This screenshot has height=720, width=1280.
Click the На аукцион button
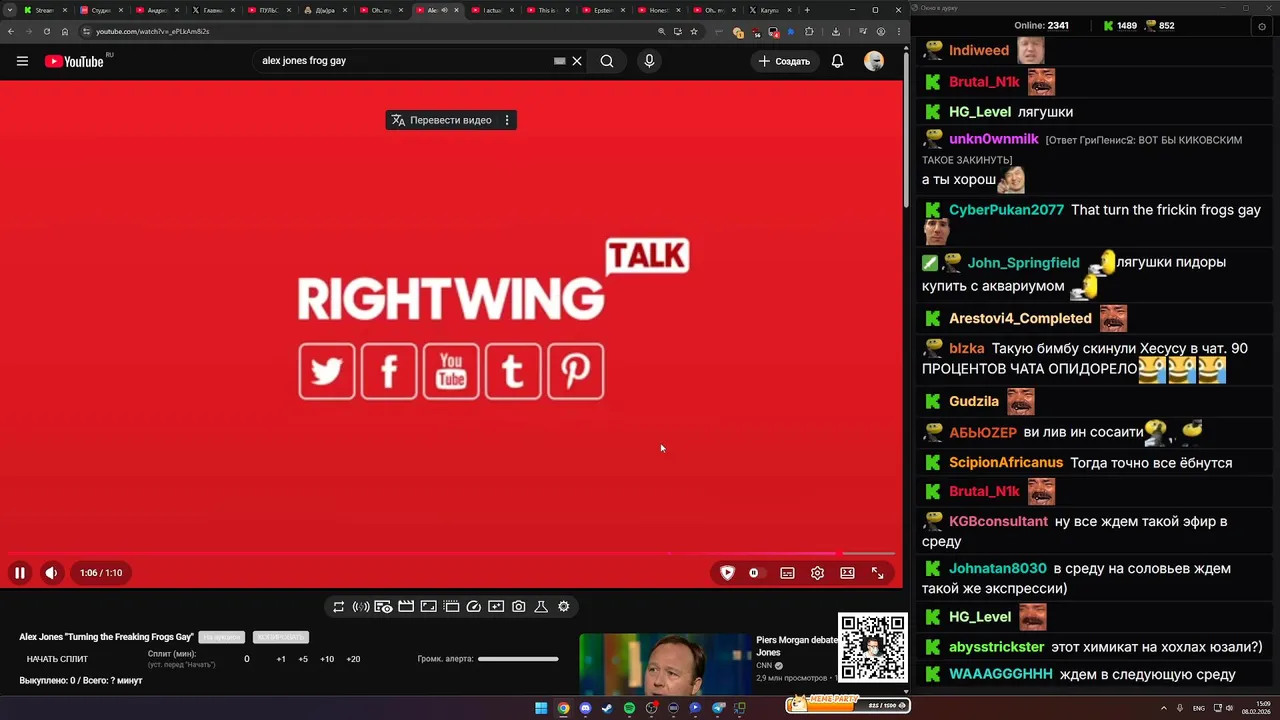221,637
